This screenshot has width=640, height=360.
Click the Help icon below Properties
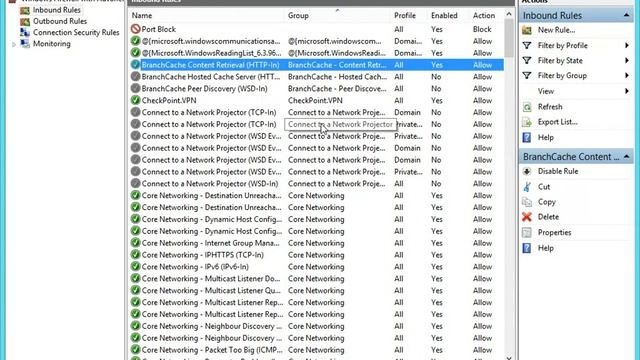click(x=527, y=248)
